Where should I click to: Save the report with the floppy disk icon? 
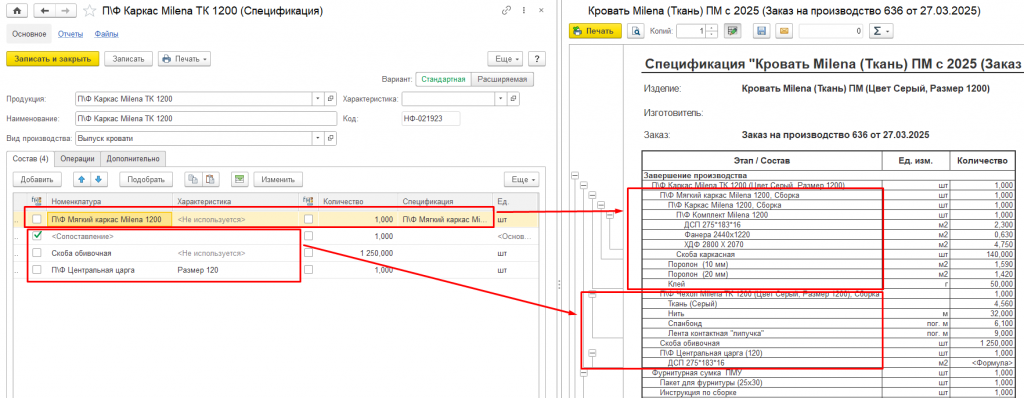click(761, 31)
